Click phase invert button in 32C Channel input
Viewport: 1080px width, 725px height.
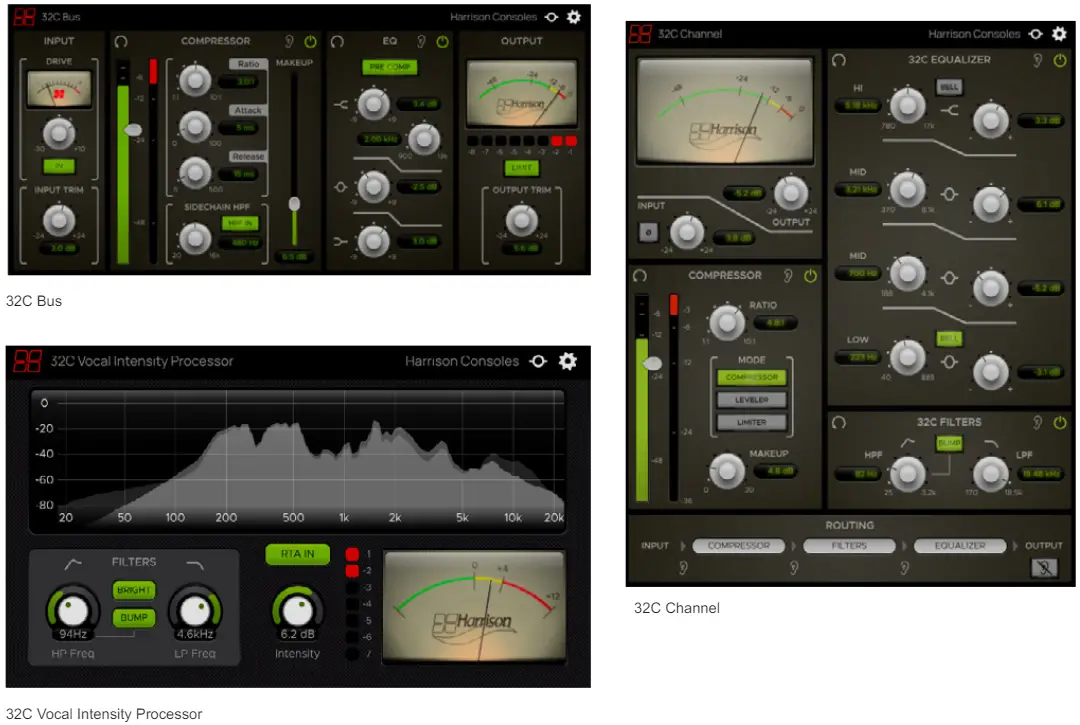647,233
